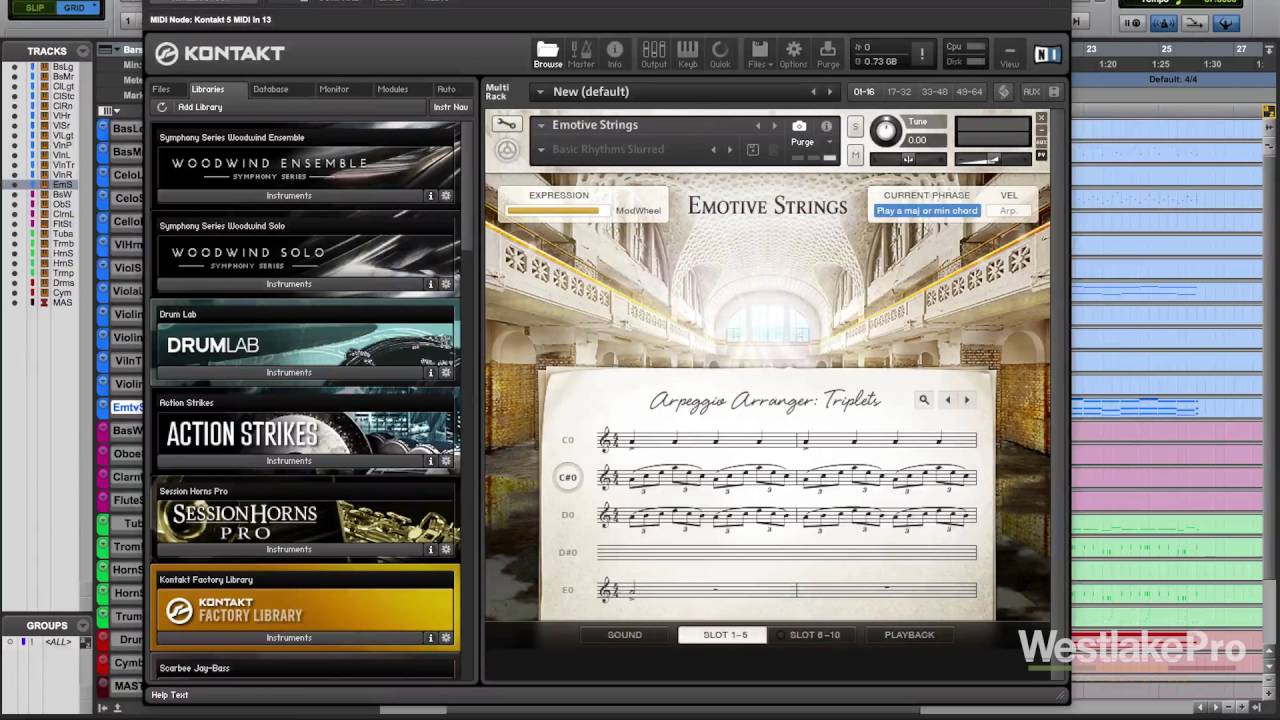Select the SLOT 6-10 tab
This screenshot has height=720, width=1280.
coord(814,635)
